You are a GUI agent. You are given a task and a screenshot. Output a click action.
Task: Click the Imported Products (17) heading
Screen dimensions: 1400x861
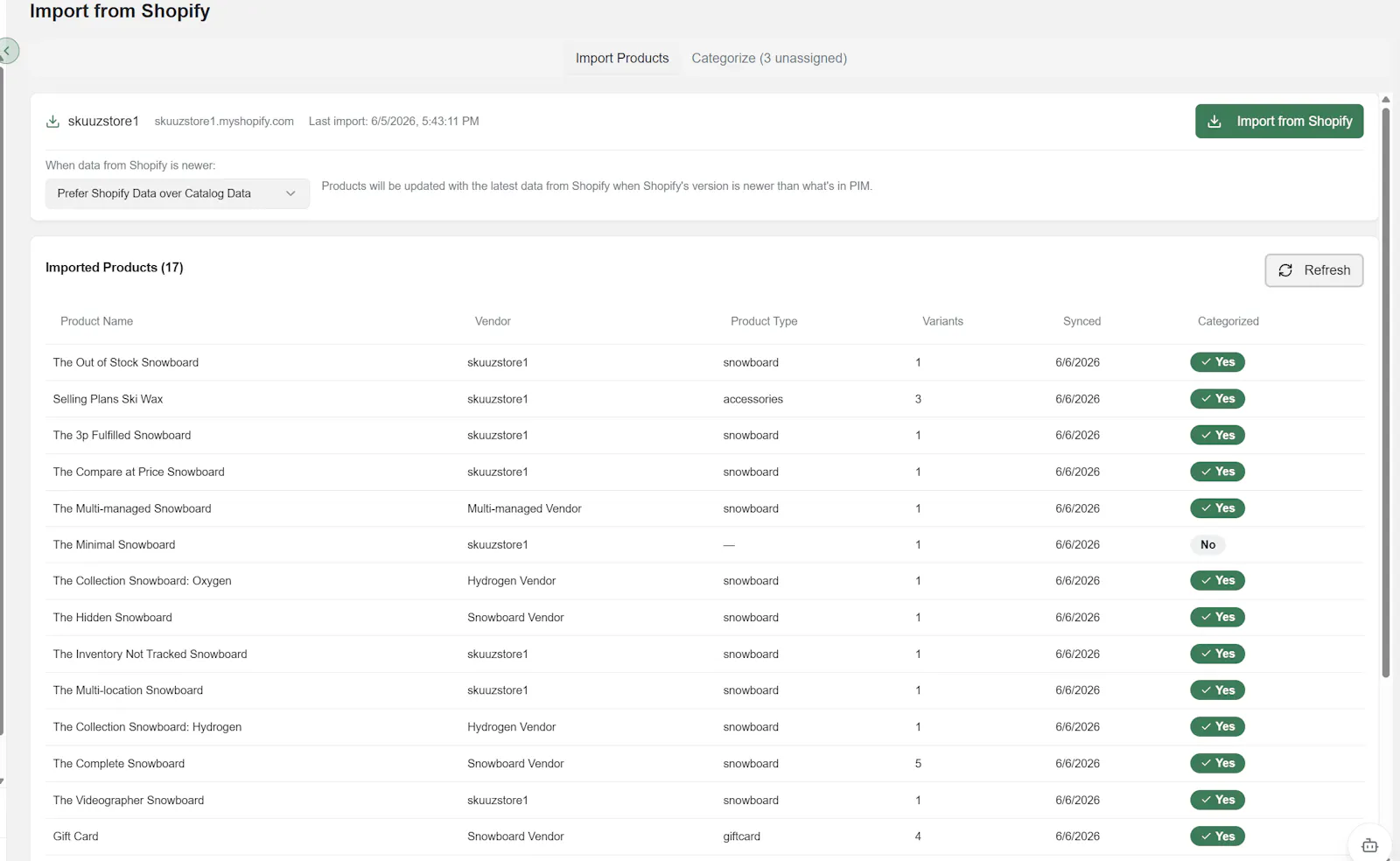pyautogui.click(x=115, y=268)
